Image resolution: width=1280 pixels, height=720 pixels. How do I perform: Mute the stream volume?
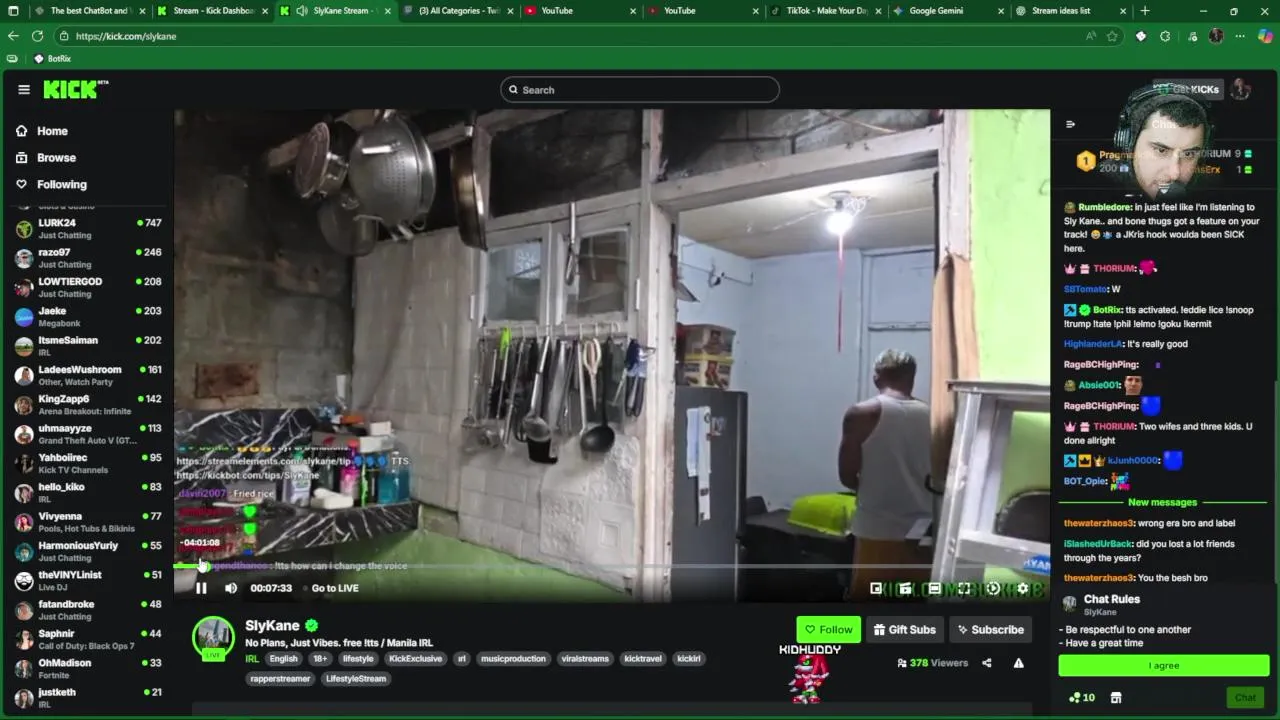231,588
